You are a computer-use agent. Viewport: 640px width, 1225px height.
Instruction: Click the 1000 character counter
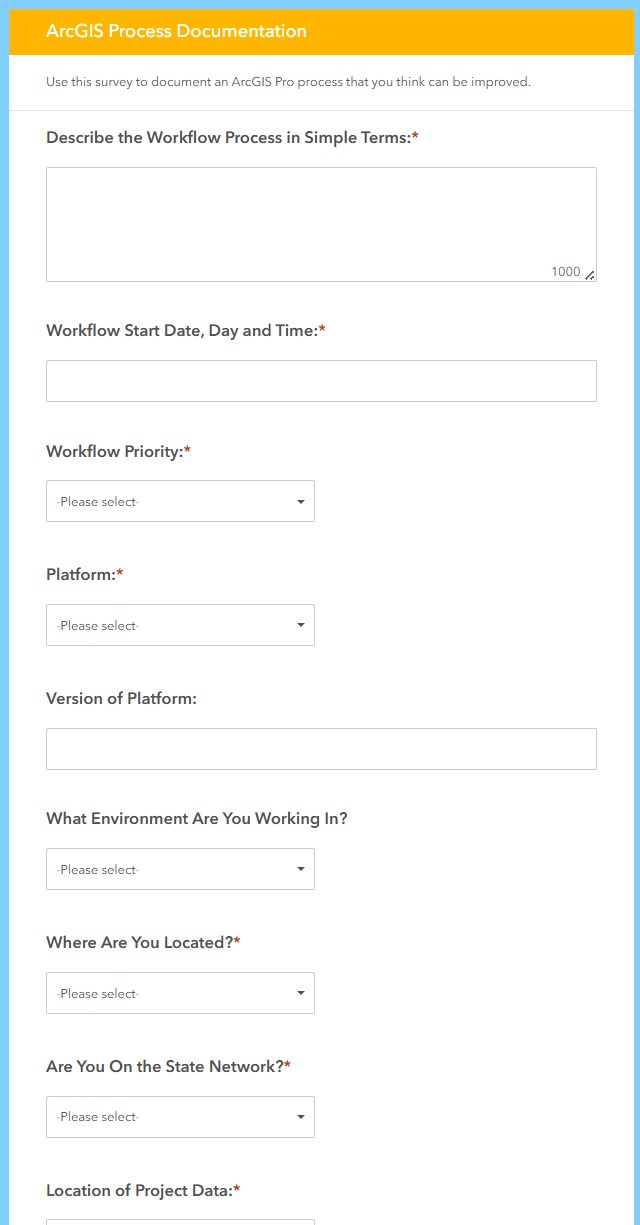pos(565,272)
